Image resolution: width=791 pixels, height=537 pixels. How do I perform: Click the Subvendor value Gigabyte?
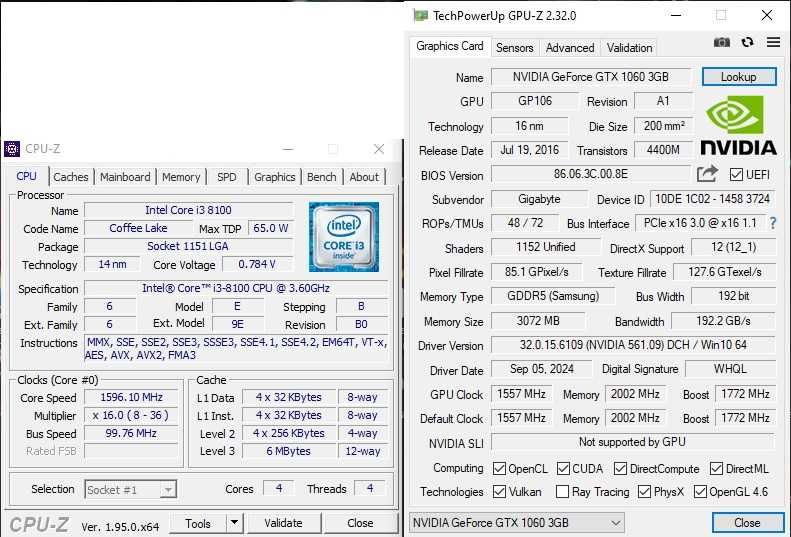click(x=539, y=199)
